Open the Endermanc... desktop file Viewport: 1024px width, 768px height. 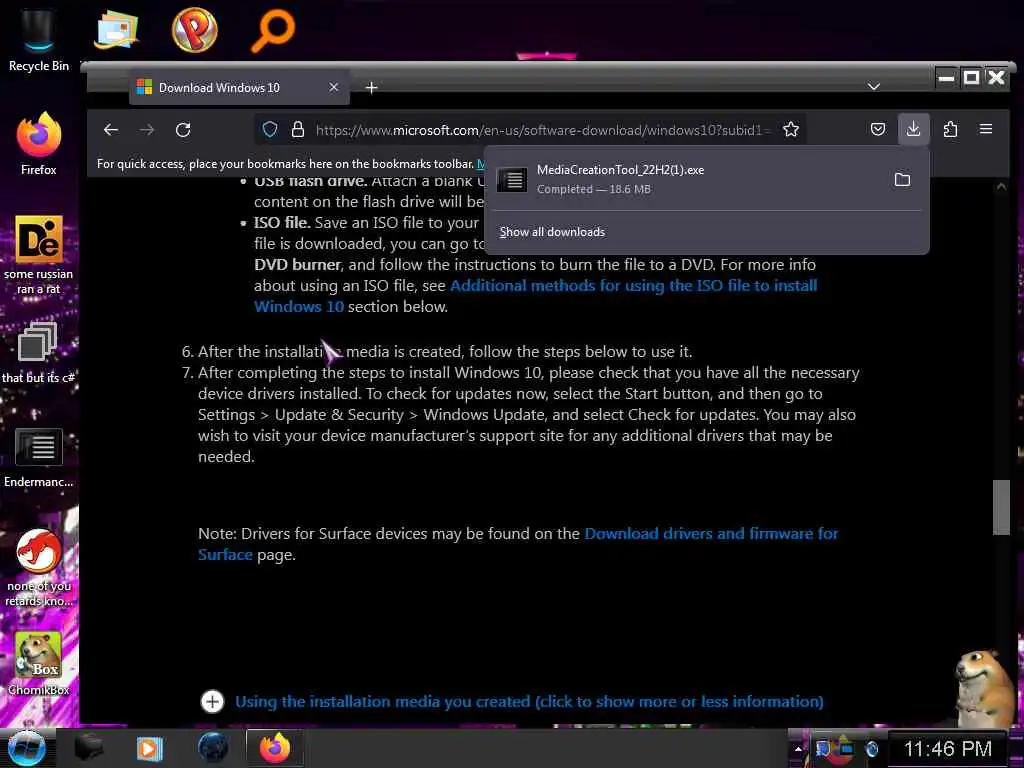coord(39,457)
